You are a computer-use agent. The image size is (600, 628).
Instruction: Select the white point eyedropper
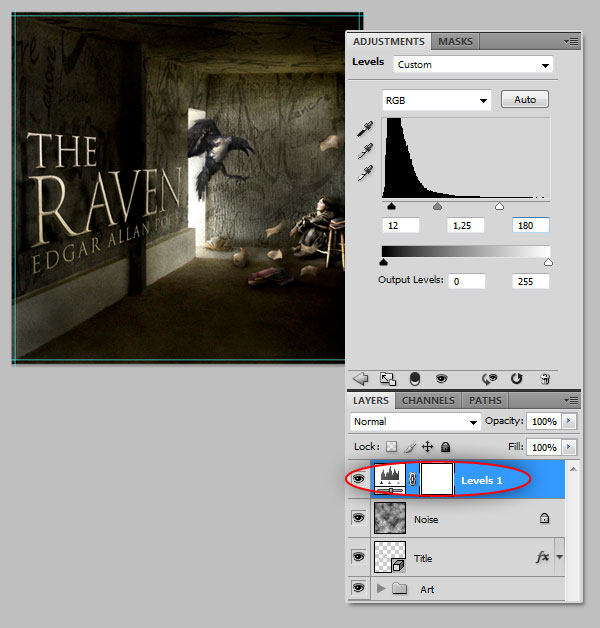[365, 173]
